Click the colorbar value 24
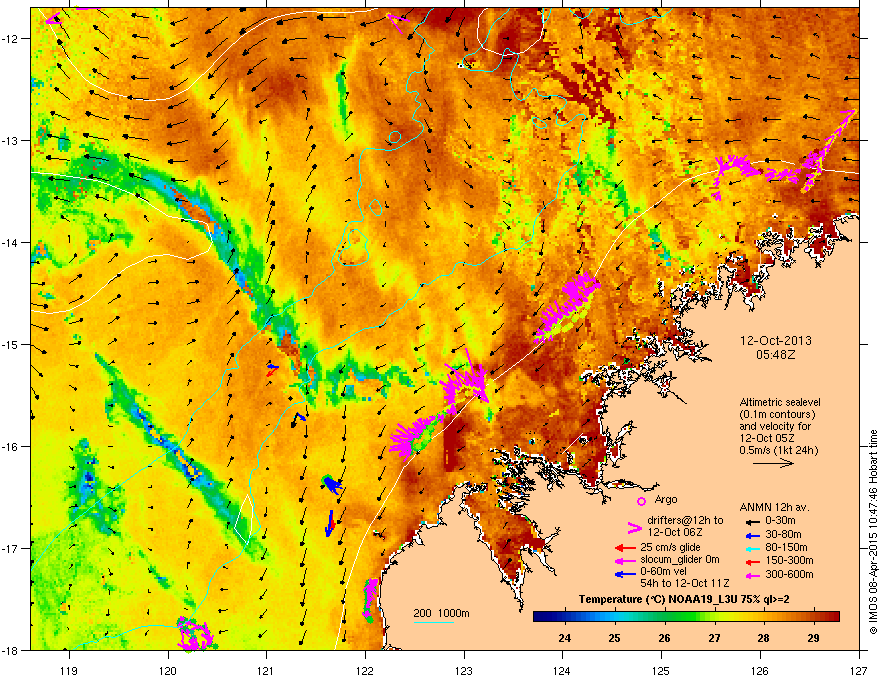The width and height of the screenshot is (880, 680). 565,638
